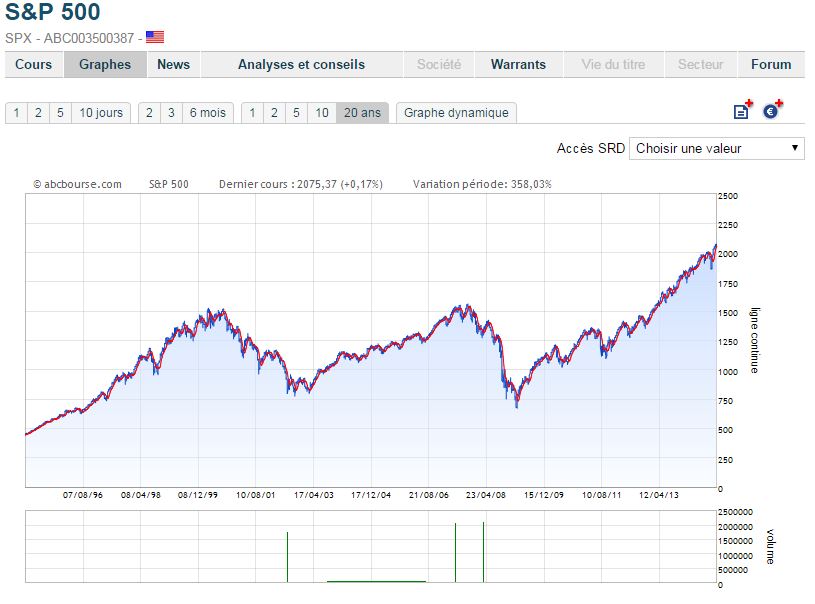Open the Graphe dynamique view
Viewport: 815px width, 604px height.
point(456,113)
